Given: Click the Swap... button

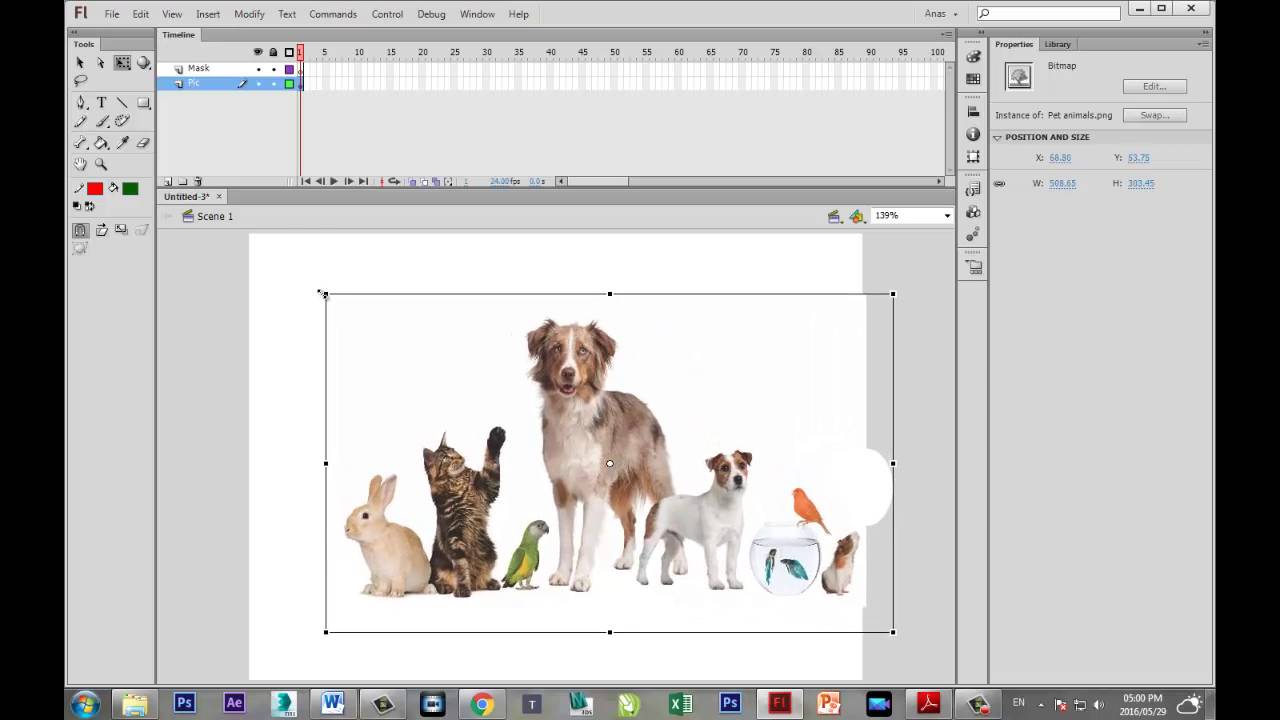Looking at the screenshot, I should pyautogui.click(x=1154, y=115).
